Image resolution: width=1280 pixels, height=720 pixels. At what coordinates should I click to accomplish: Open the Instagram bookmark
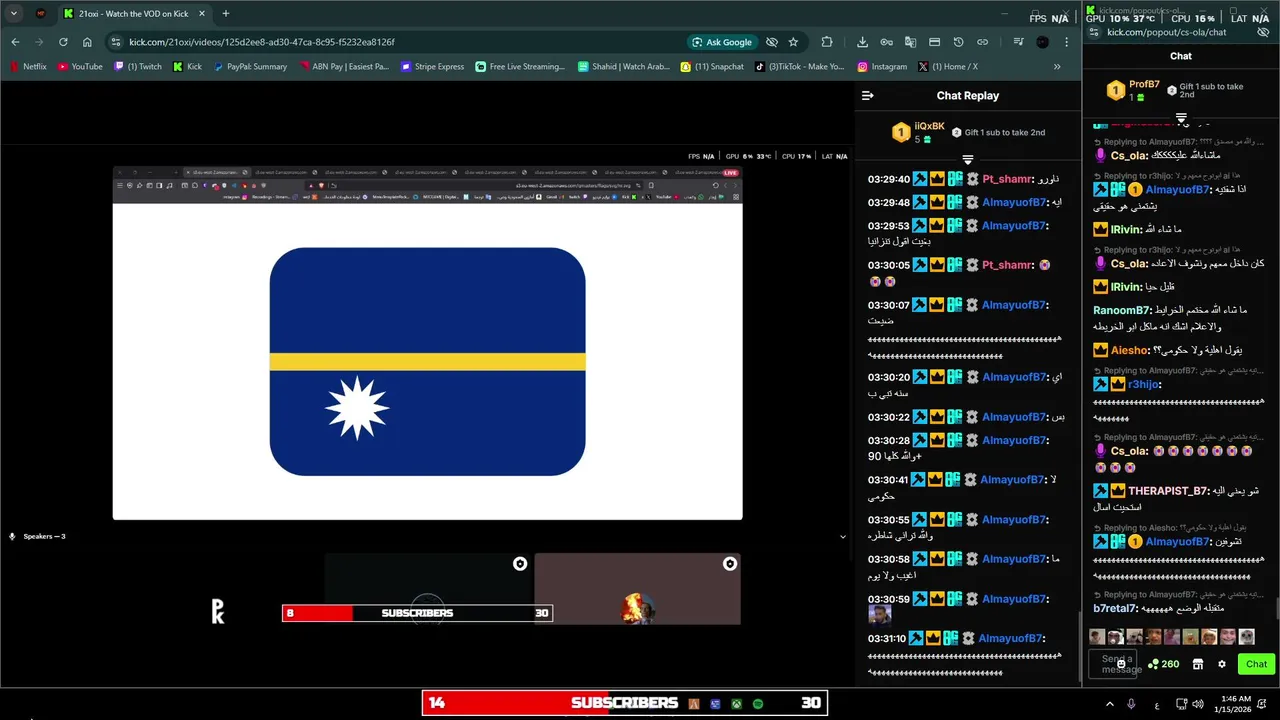tap(882, 67)
